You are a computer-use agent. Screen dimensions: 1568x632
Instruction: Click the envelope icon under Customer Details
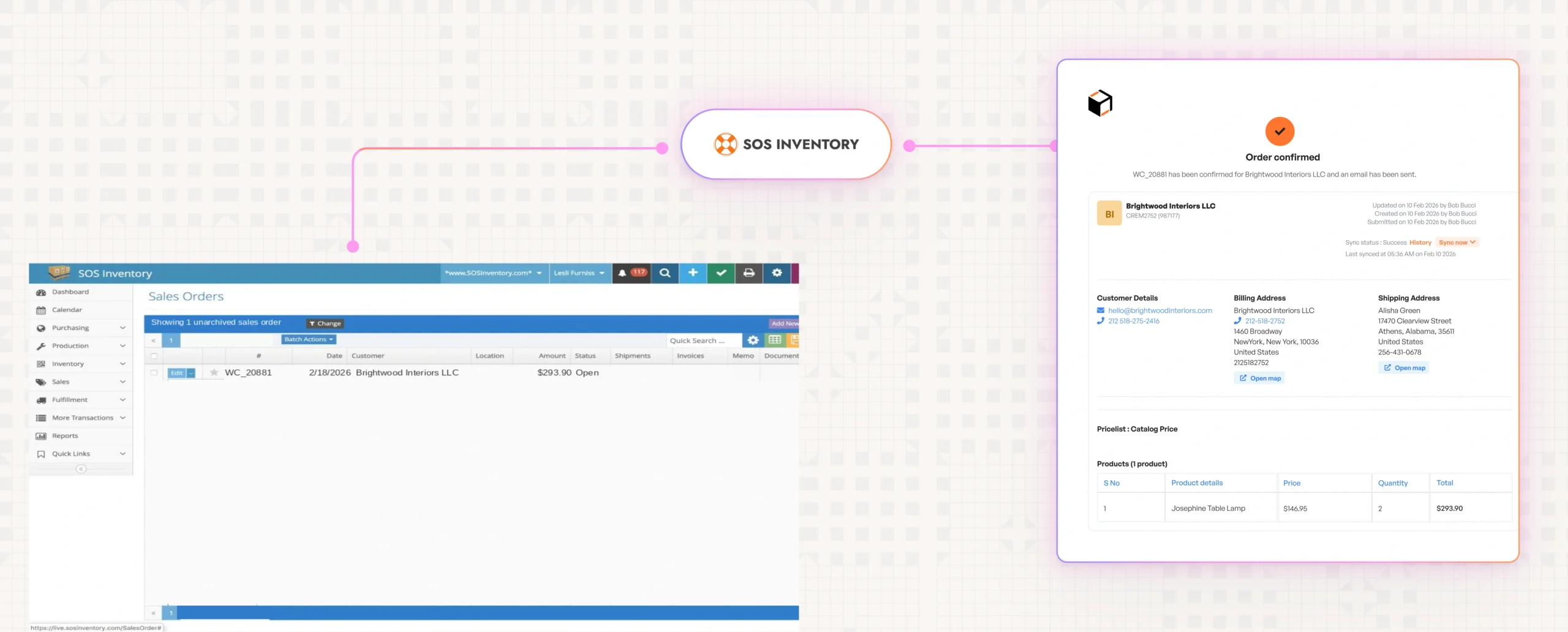1101,310
